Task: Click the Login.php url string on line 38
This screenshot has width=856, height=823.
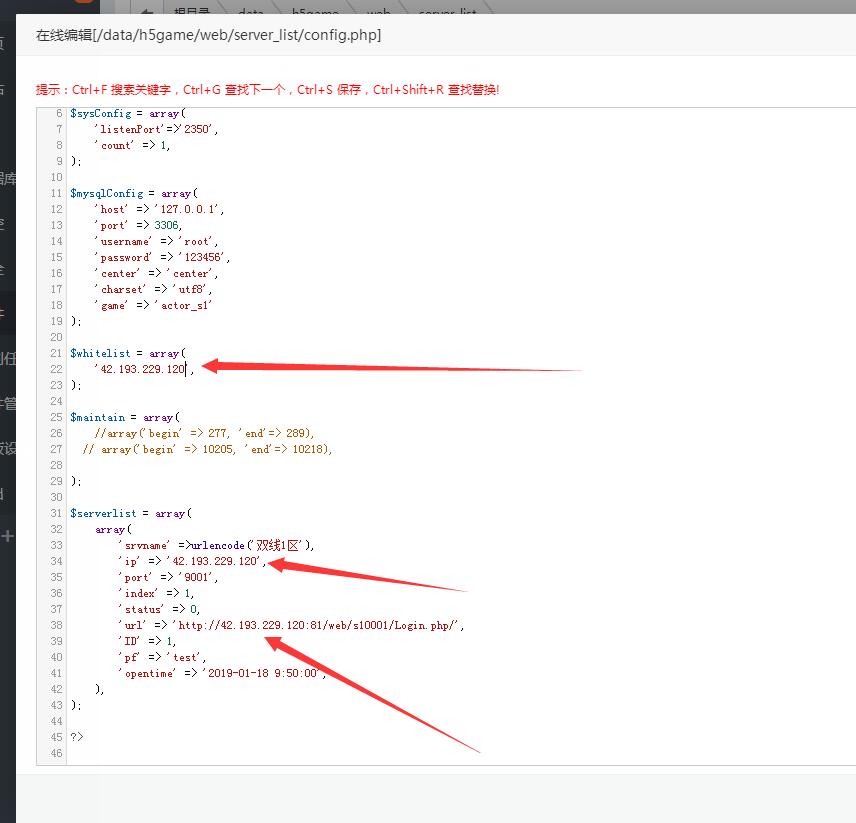Action: tap(318, 625)
